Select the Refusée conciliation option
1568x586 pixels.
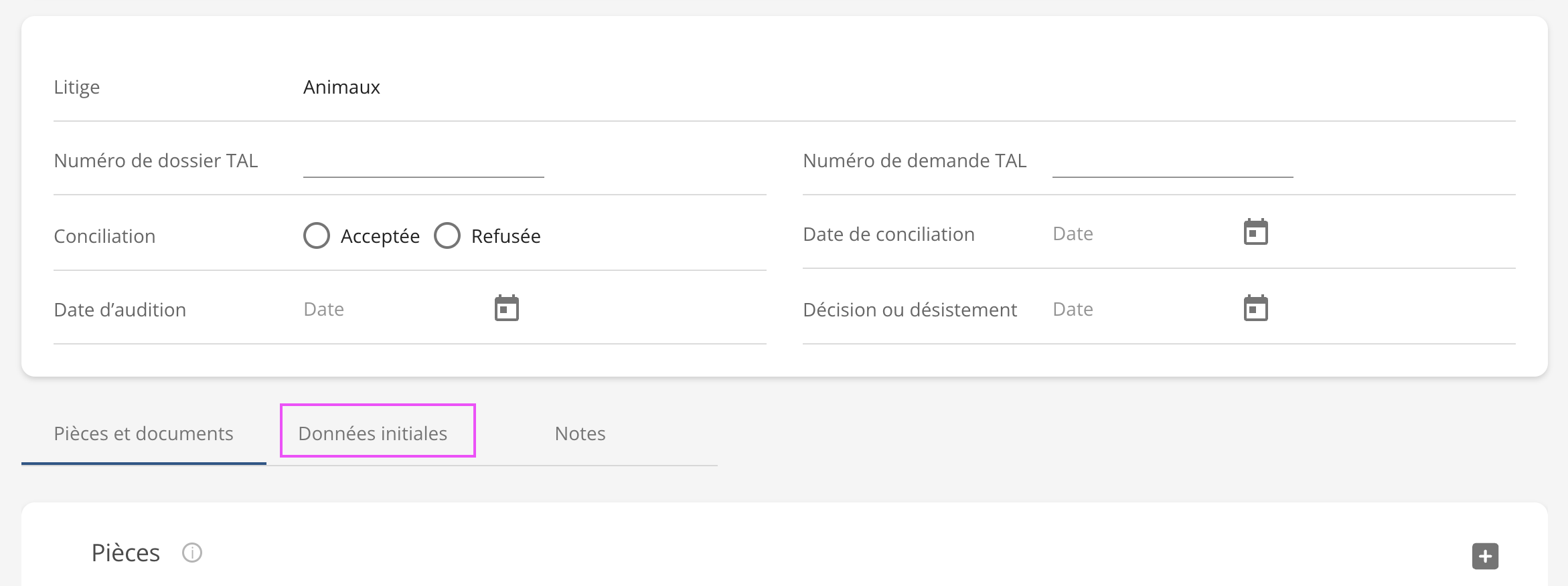coord(447,235)
